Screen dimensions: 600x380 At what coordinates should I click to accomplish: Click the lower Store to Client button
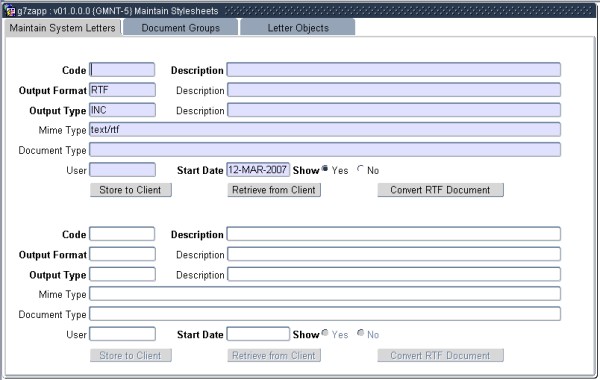click(130, 355)
